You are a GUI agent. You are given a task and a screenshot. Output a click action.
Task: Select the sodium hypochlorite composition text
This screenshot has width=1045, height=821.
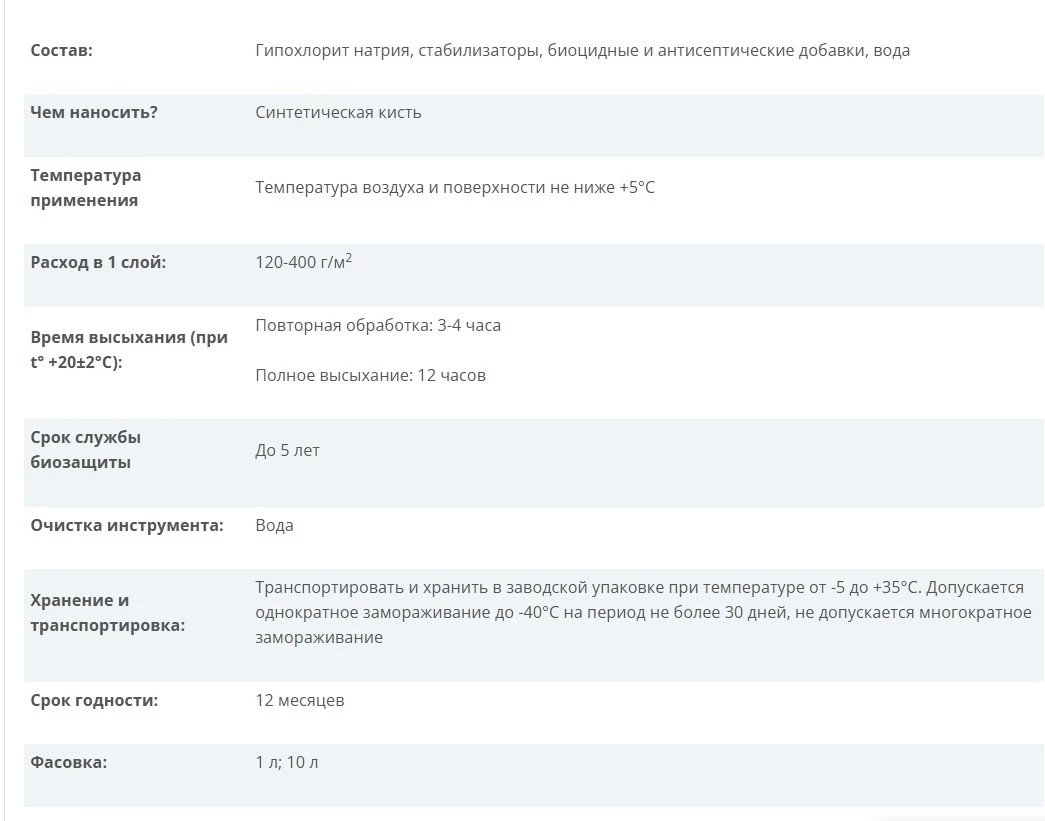[582, 51]
